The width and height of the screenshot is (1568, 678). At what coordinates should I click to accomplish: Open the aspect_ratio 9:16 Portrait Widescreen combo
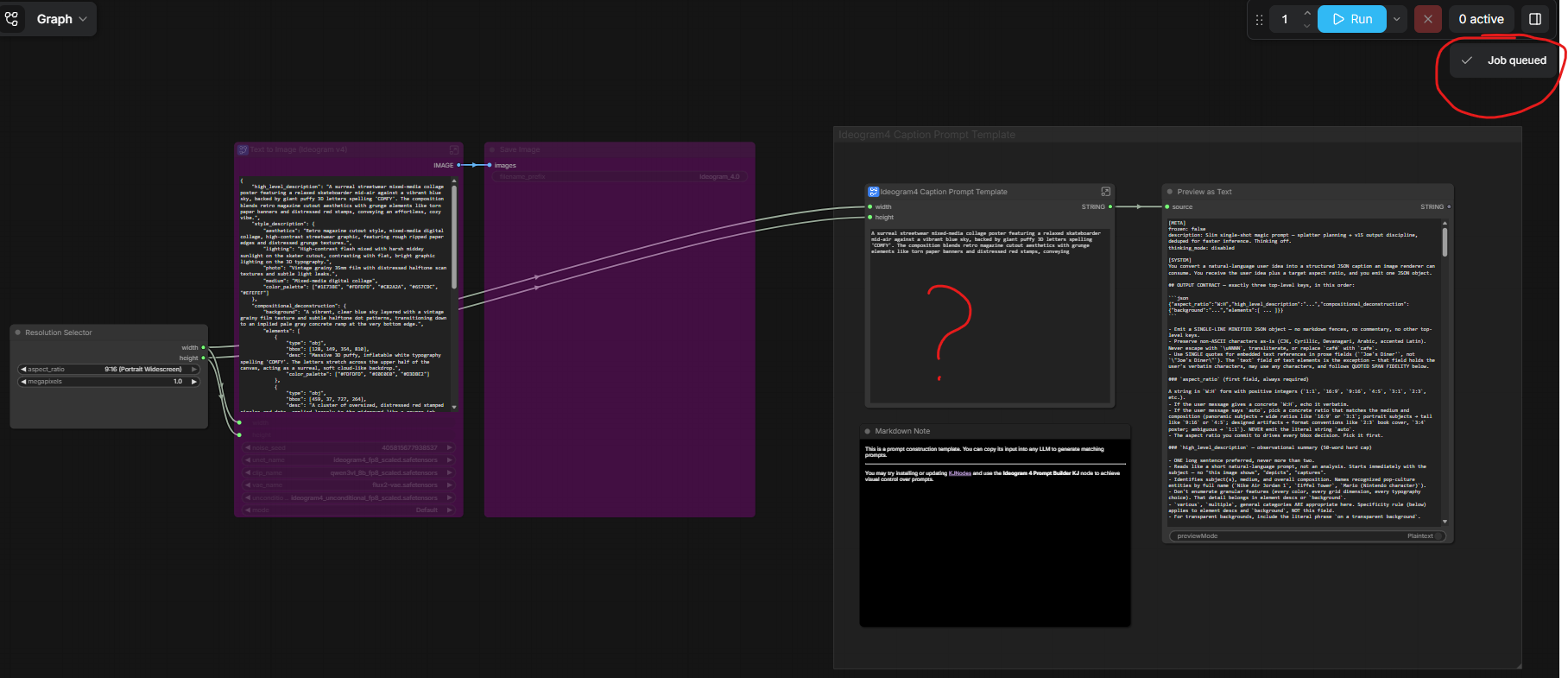coord(109,369)
